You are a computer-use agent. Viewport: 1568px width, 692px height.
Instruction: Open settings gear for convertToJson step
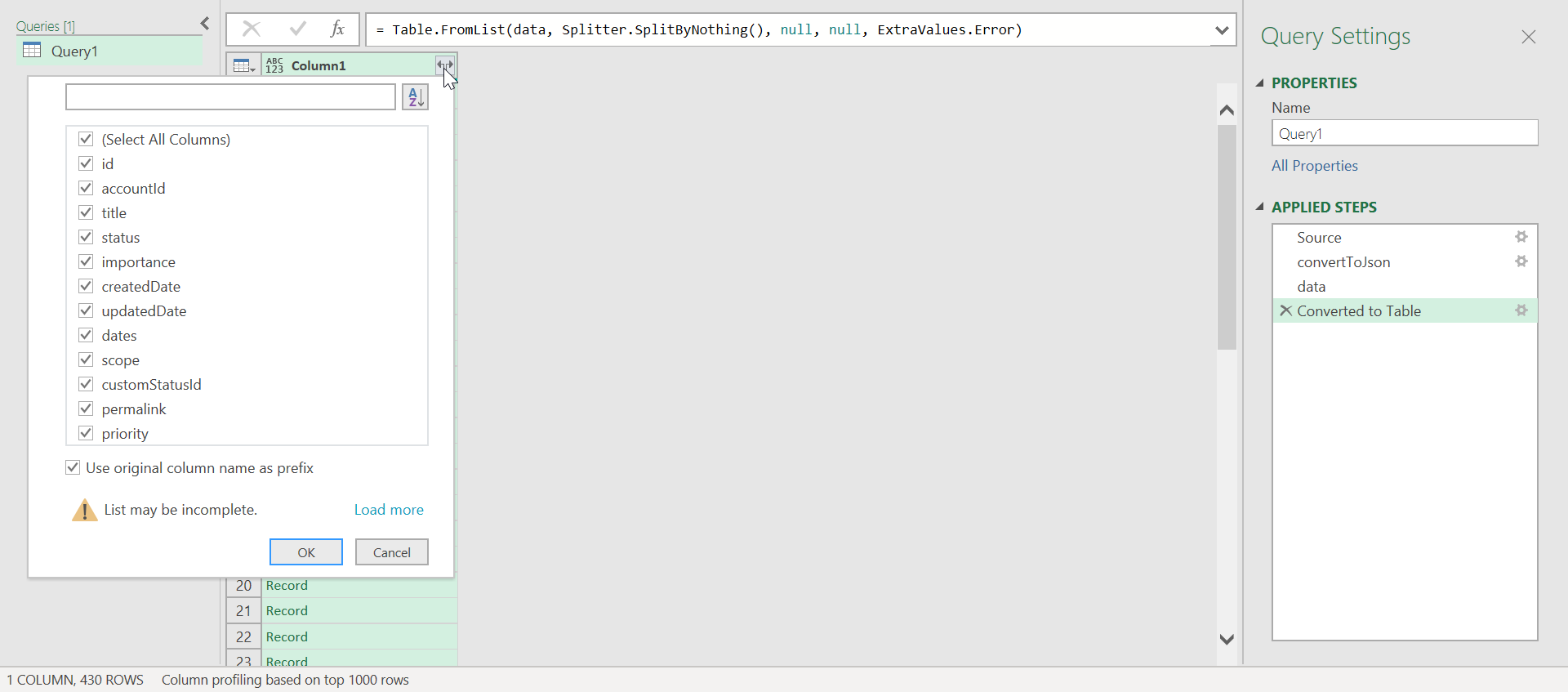click(1521, 261)
